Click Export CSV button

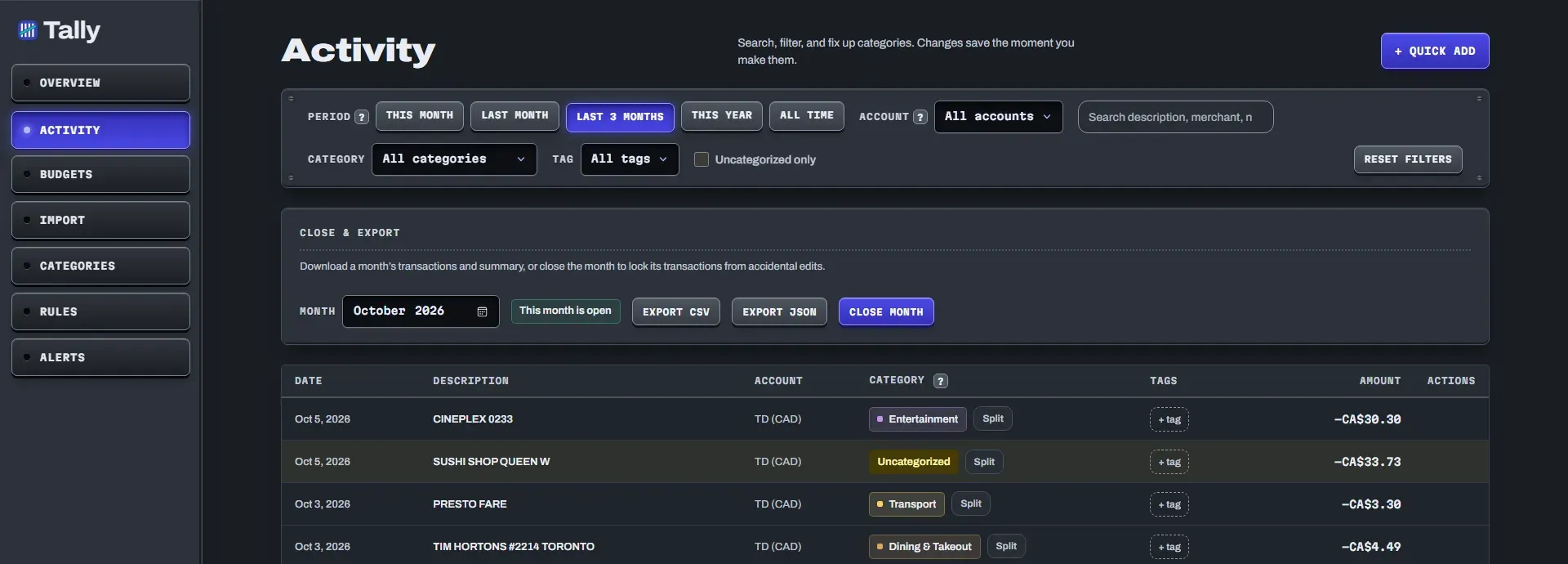(x=676, y=311)
